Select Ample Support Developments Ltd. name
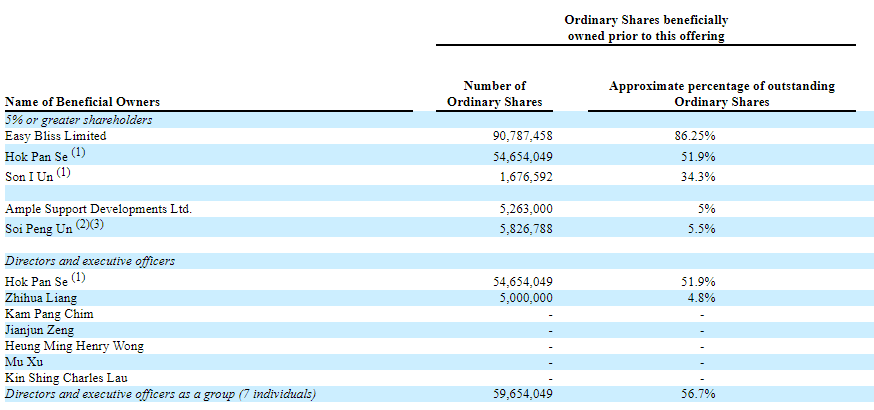The width and height of the screenshot is (874, 410). (98, 209)
